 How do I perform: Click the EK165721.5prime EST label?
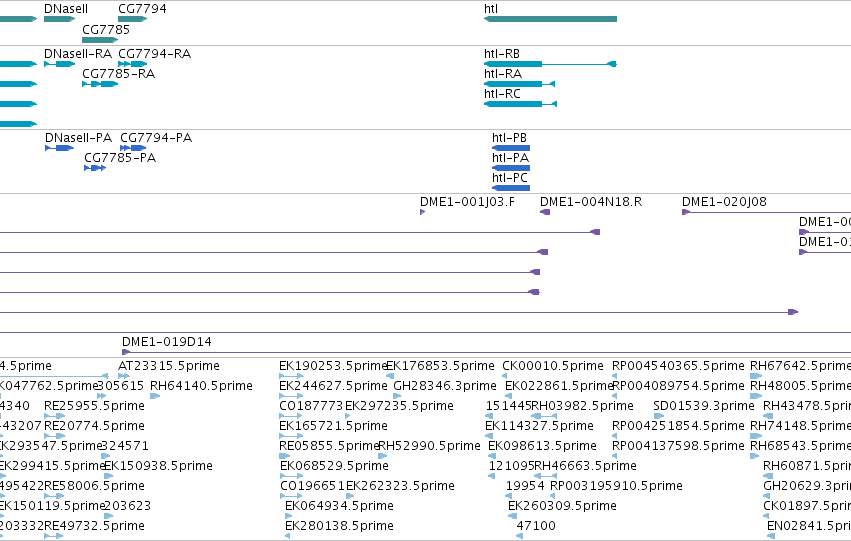(x=333, y=426)
